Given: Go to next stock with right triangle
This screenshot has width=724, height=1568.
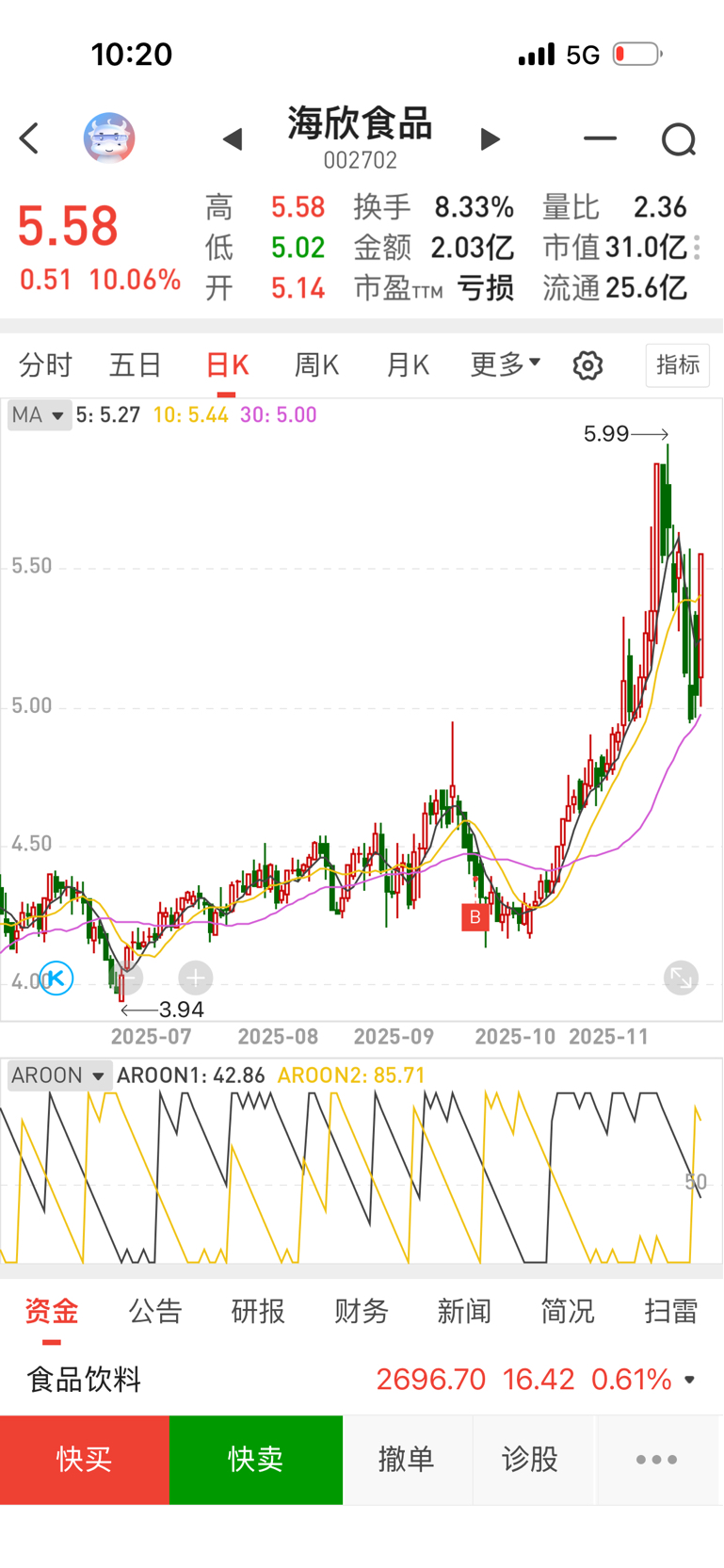Looking at the screenshot, I should 490,139.
